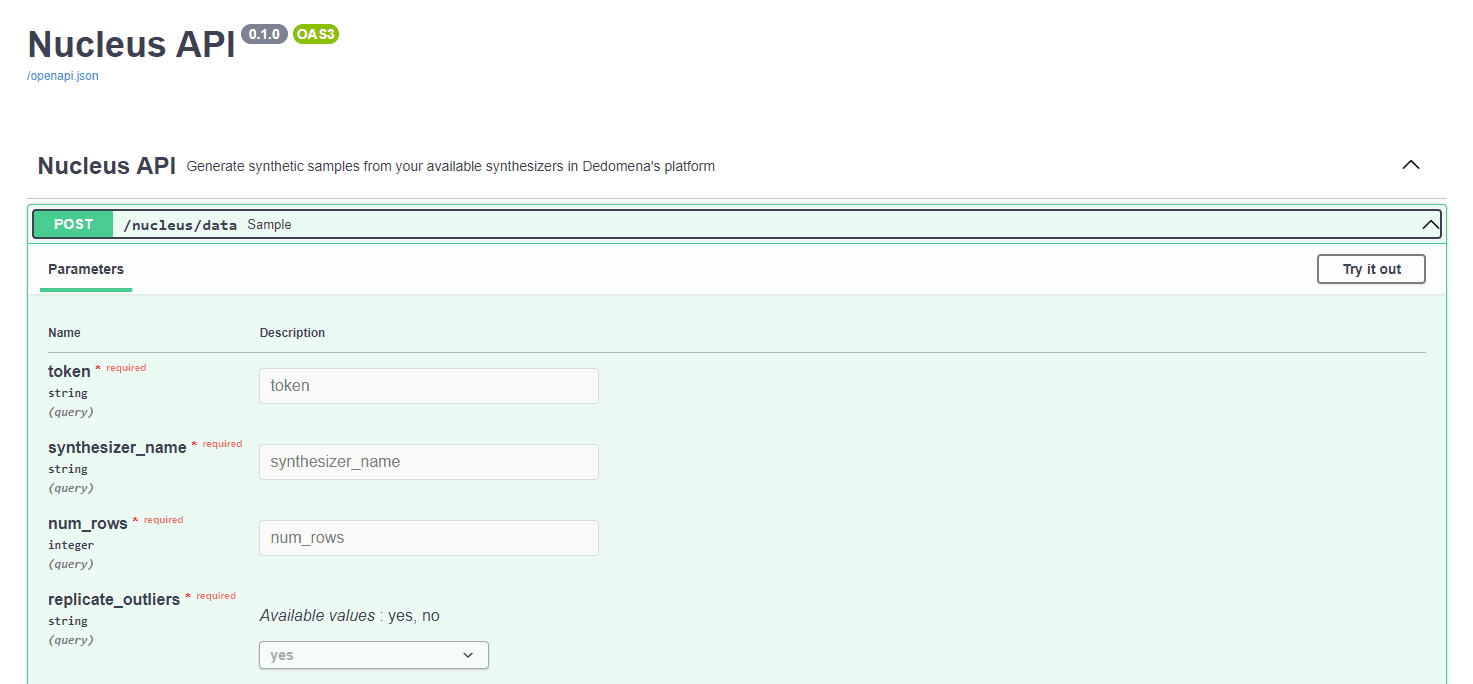
Task: Focus the num_rows input field
Action: point(429,538)
